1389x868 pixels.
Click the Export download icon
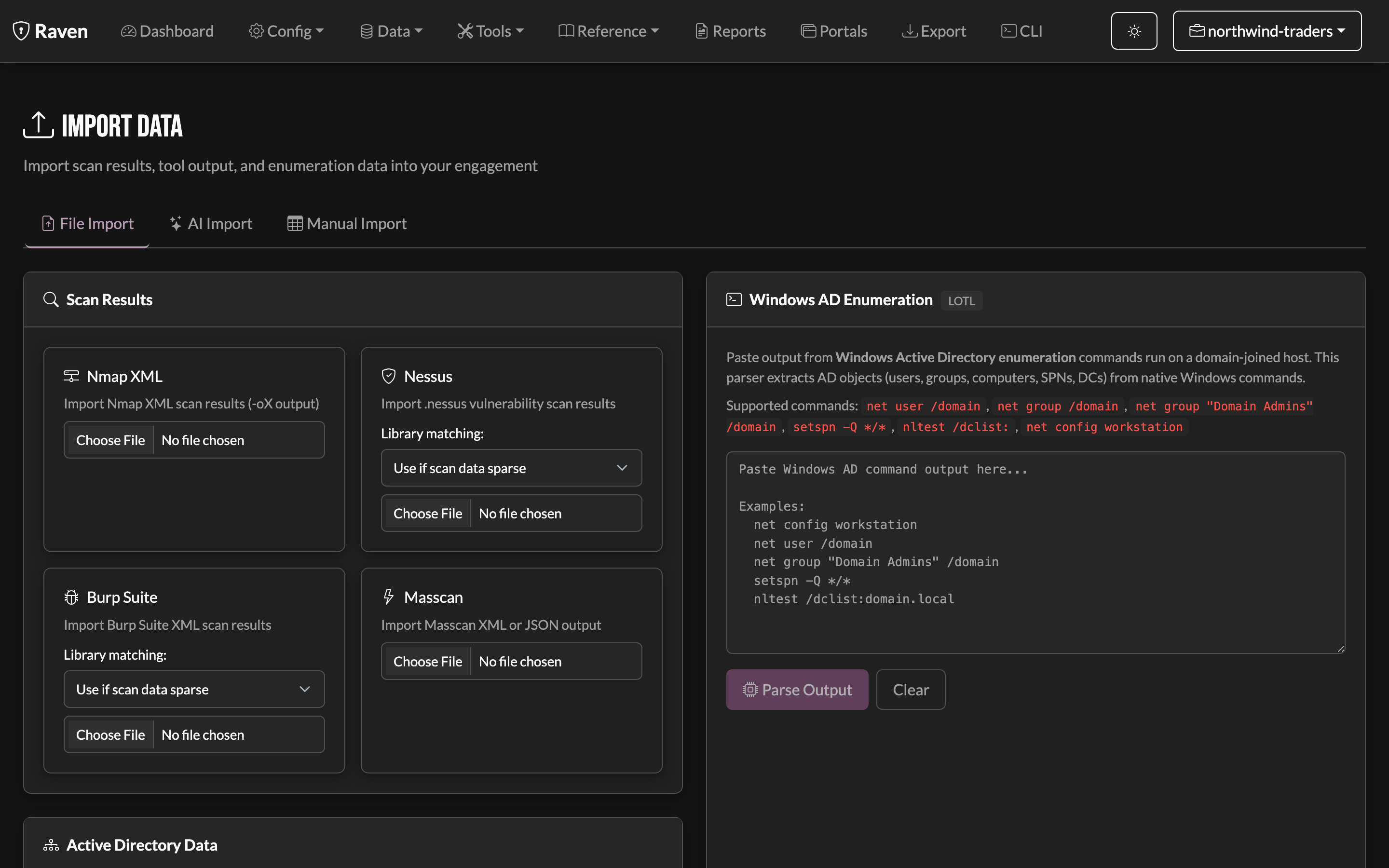click(x=909, y=31)
